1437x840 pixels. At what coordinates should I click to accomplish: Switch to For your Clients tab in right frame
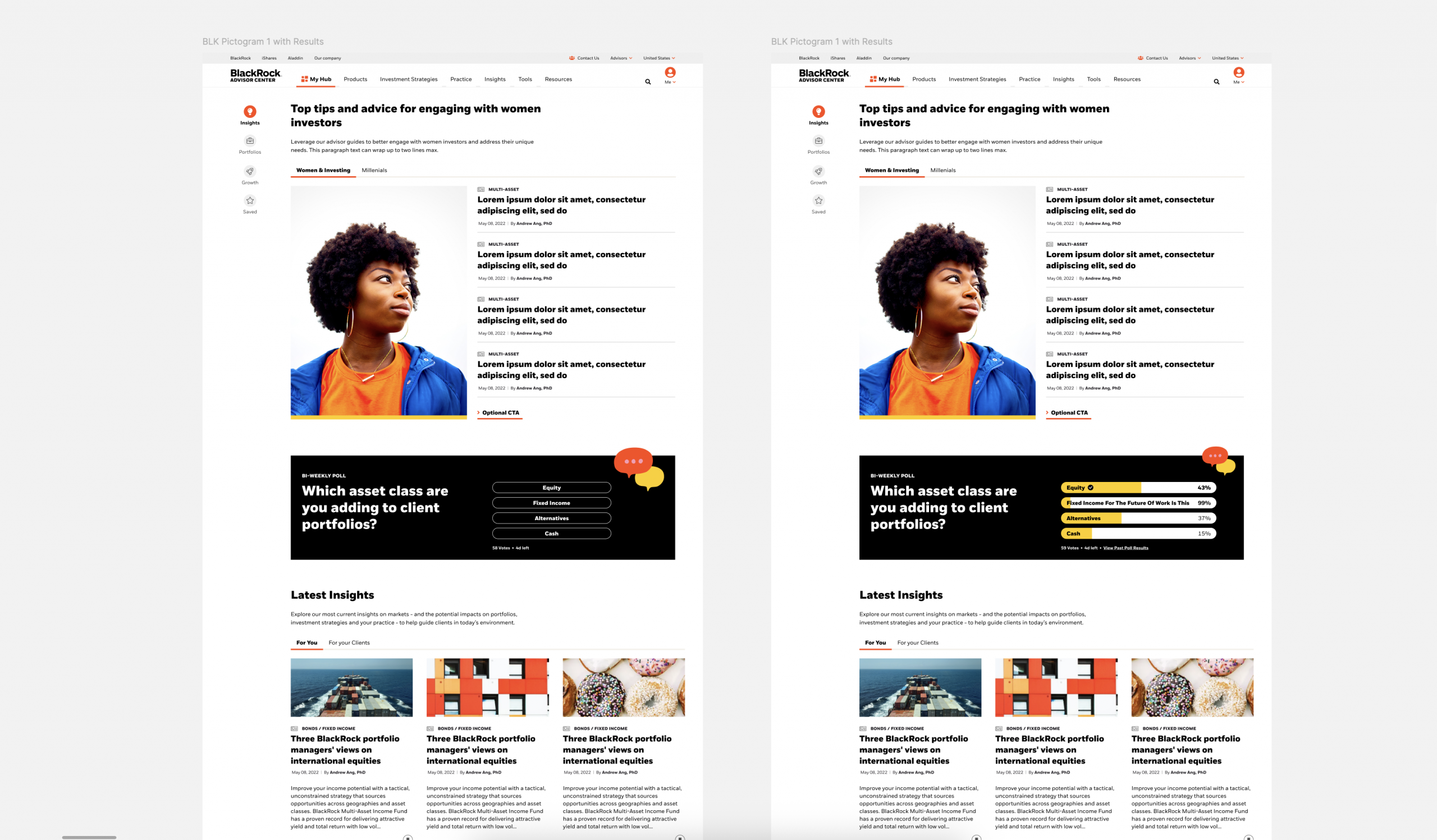(918, 643)
